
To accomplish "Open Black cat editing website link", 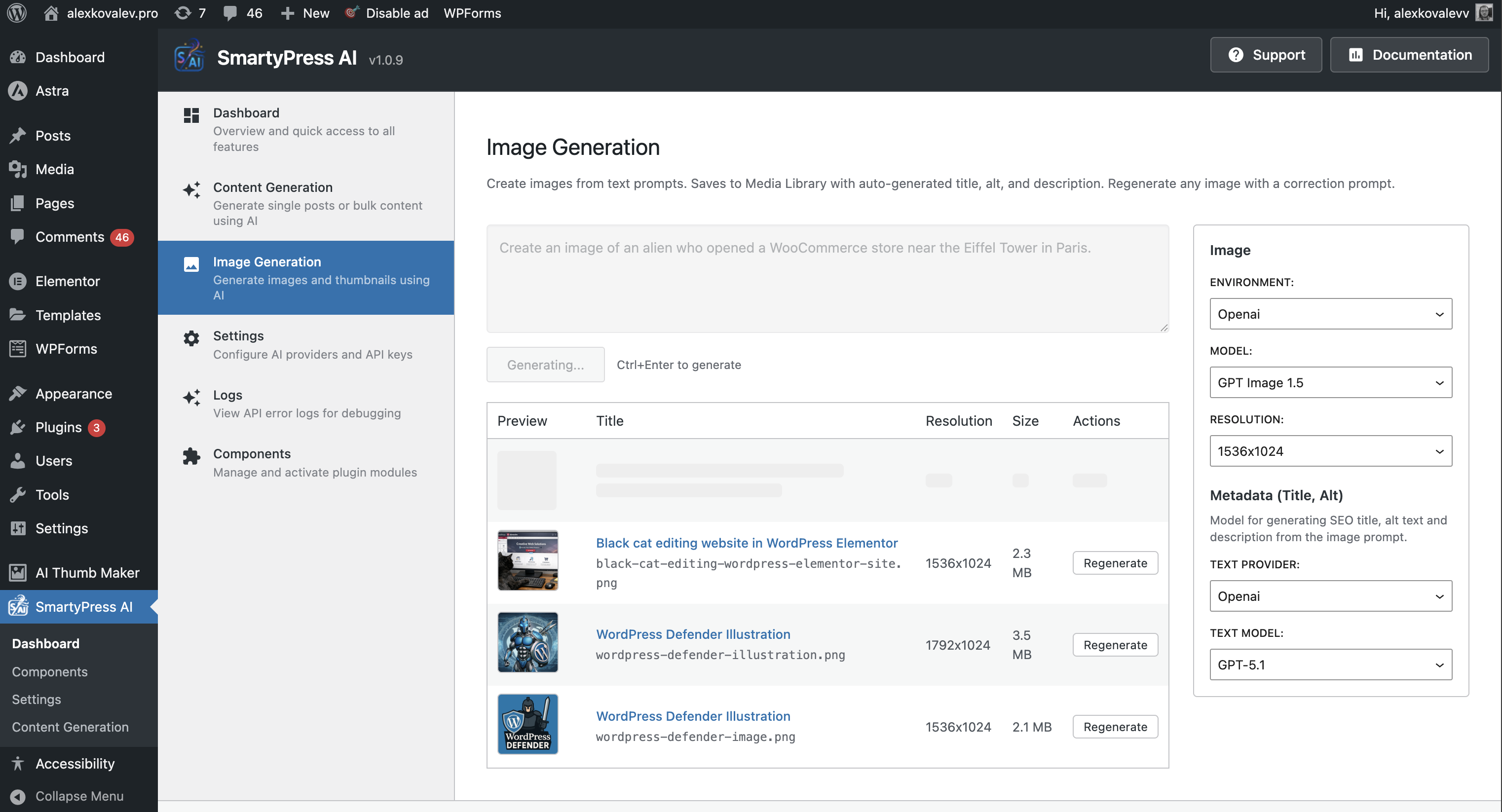I will click(747, 543).
